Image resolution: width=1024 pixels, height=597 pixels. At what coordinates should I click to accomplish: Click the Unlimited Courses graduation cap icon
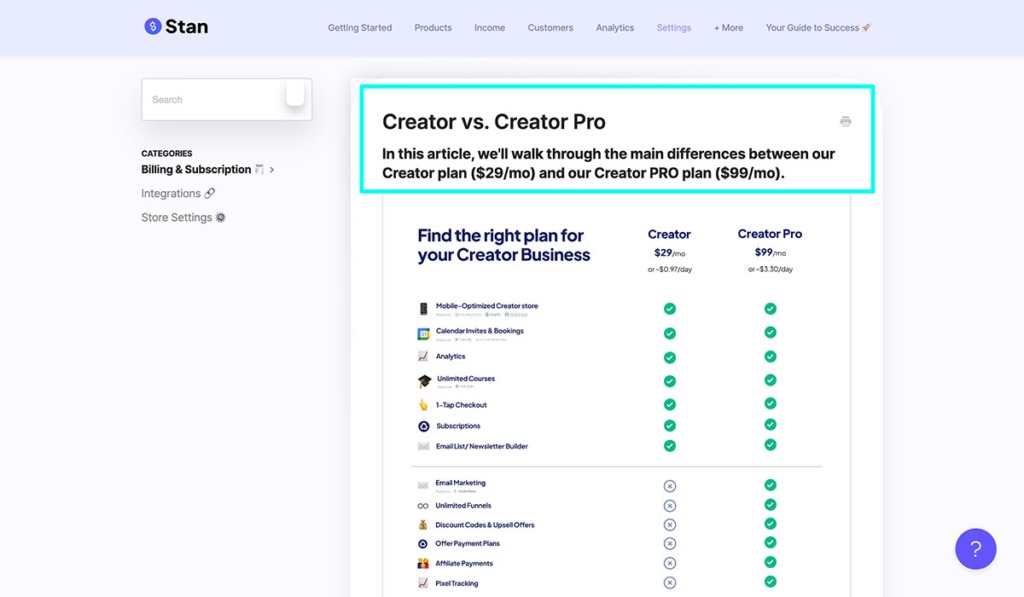[x=424, y=381]
